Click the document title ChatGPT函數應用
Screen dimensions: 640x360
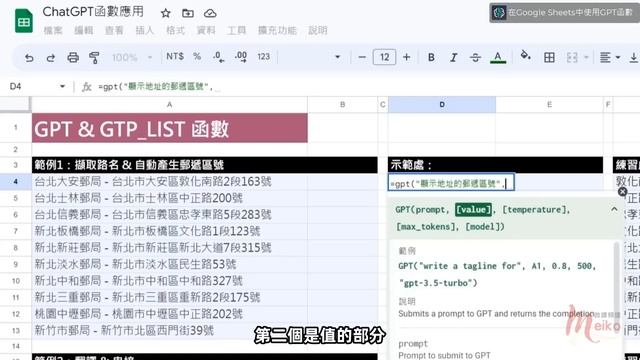point(93,11)
